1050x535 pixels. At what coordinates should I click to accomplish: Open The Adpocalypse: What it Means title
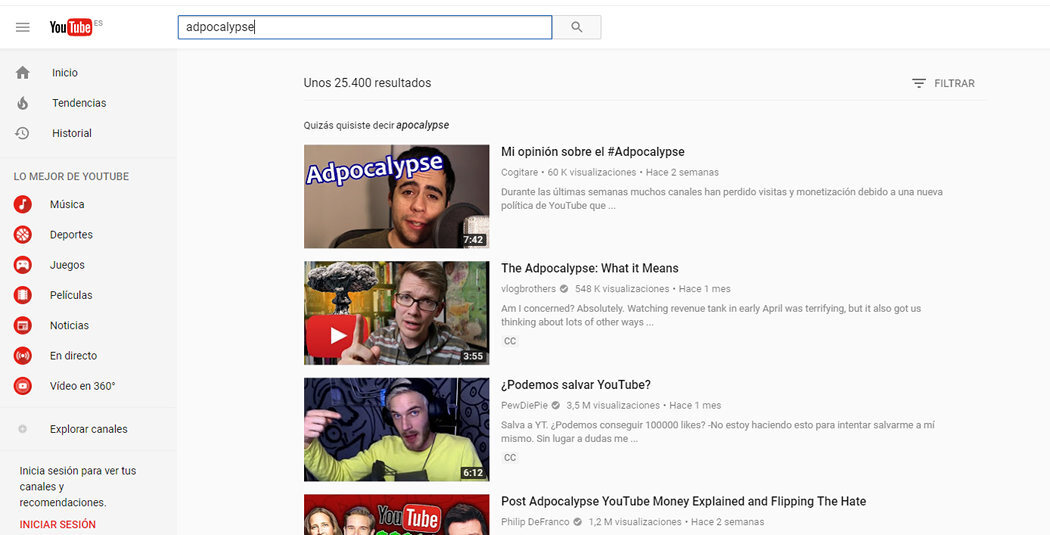pyautogui.click(x=590, y=269)
